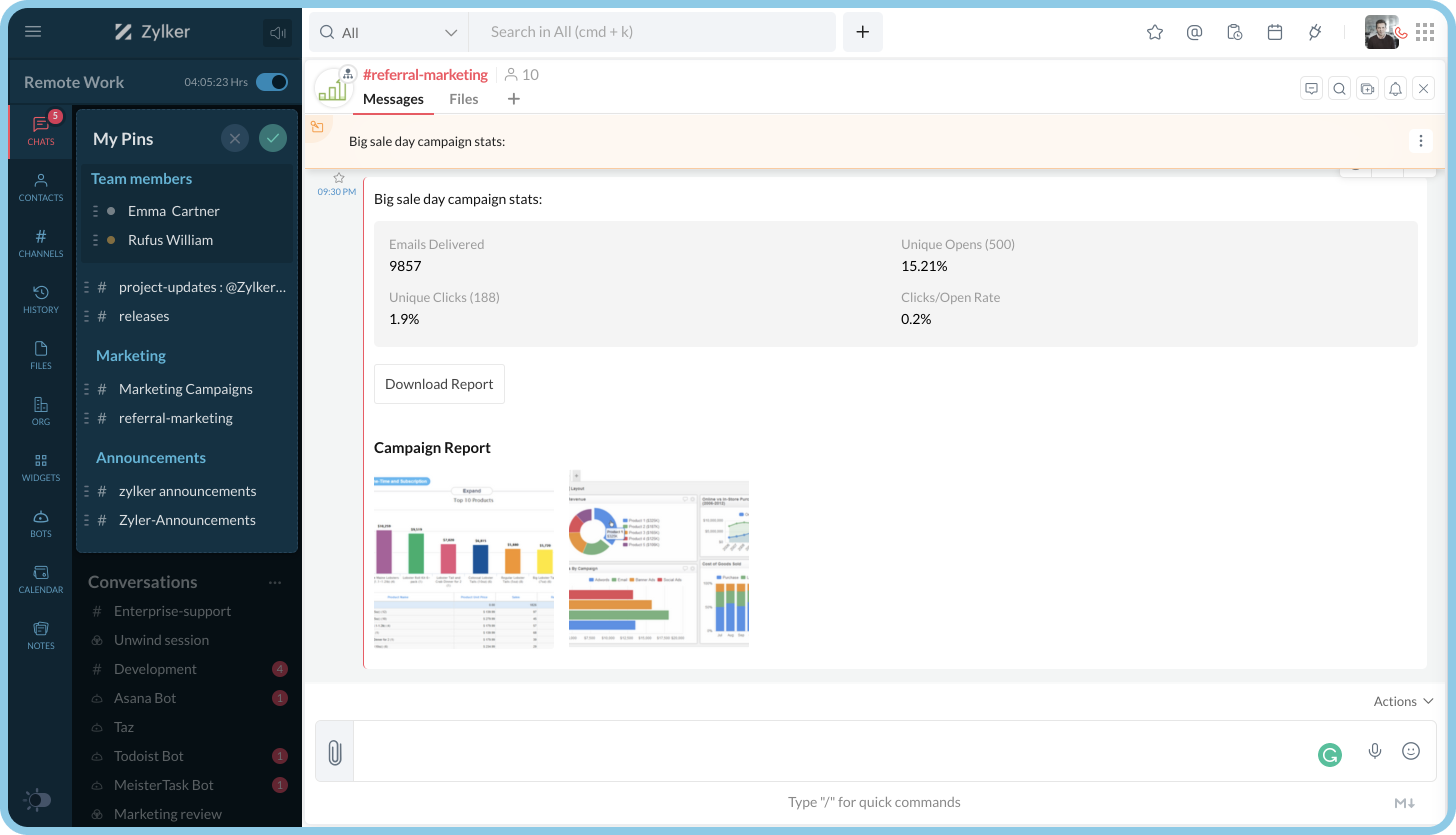Click the starred messages icon
Viewport: 1456px width, 835px height.
[1155, 32]
